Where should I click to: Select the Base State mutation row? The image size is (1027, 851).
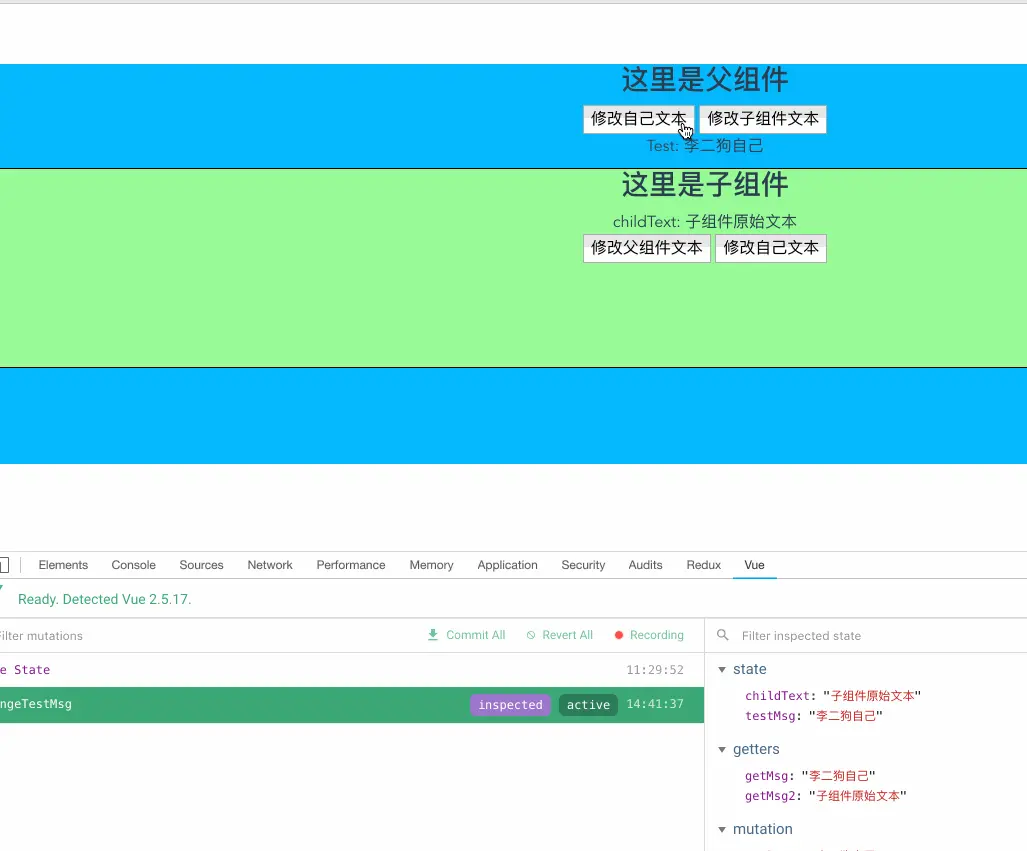[352, 670]
